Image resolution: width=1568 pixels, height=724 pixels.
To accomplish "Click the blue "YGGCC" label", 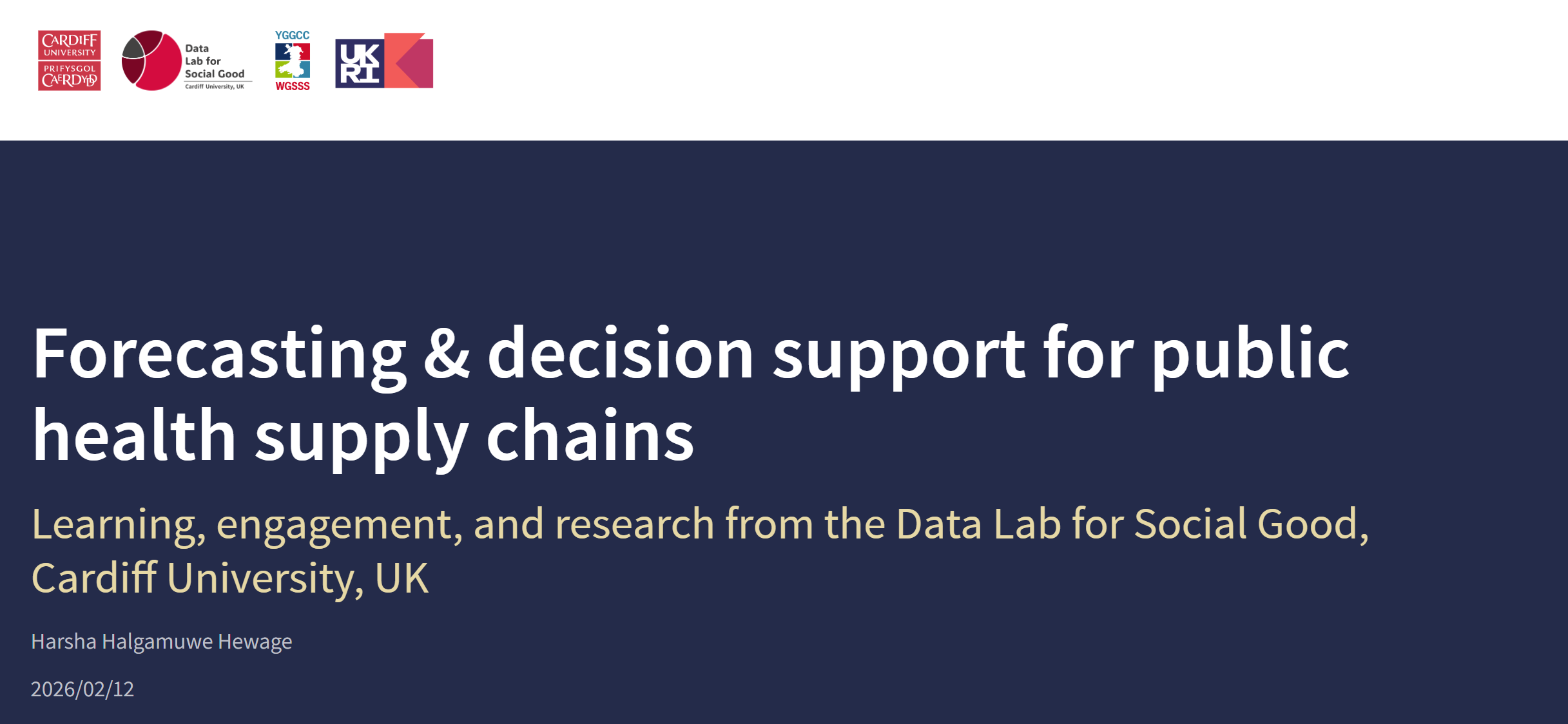I will pyautogui.click(x=292, y=35).
